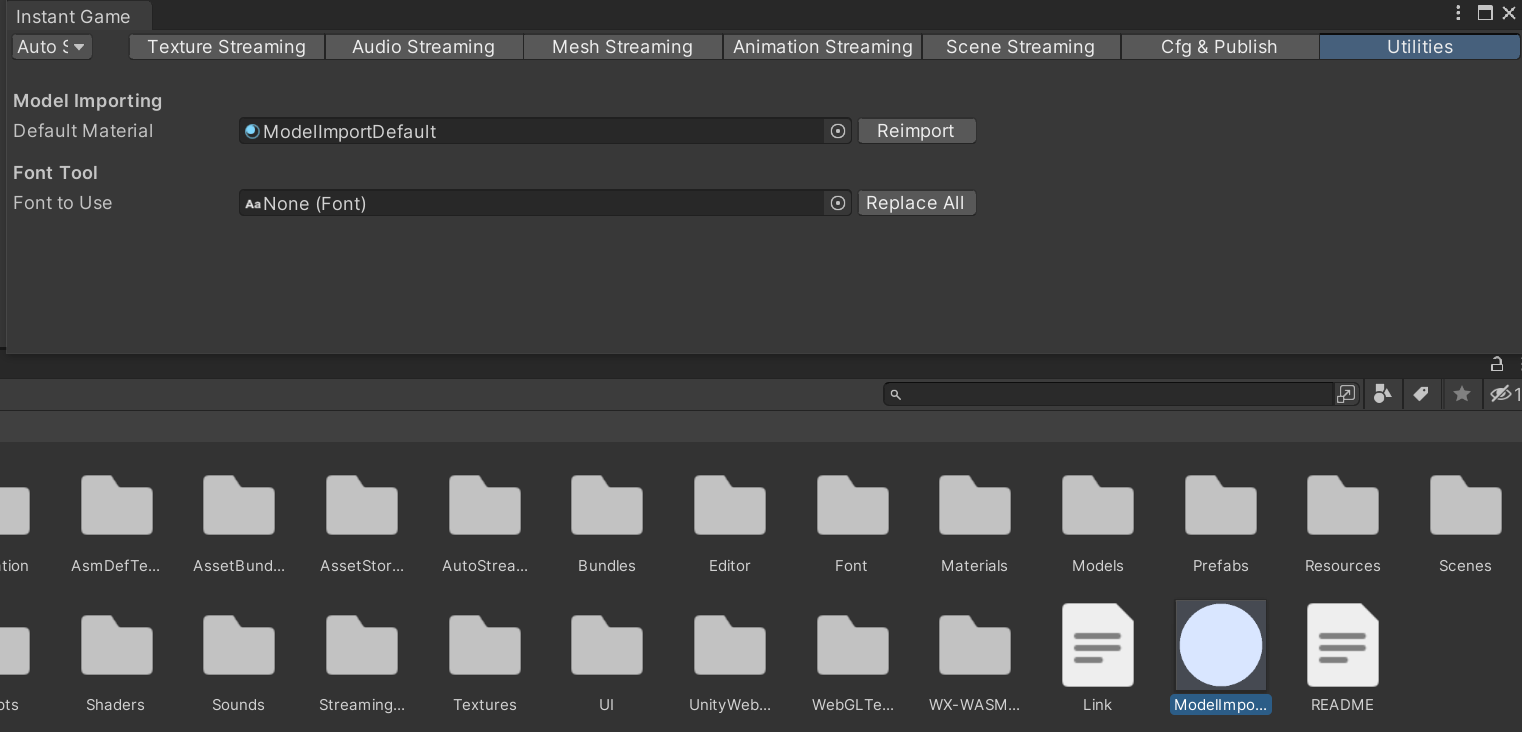The width and height of the screenshot is (1522, 732).
Task: Select the ModelImportDefault material asset
Action: 1220,646
